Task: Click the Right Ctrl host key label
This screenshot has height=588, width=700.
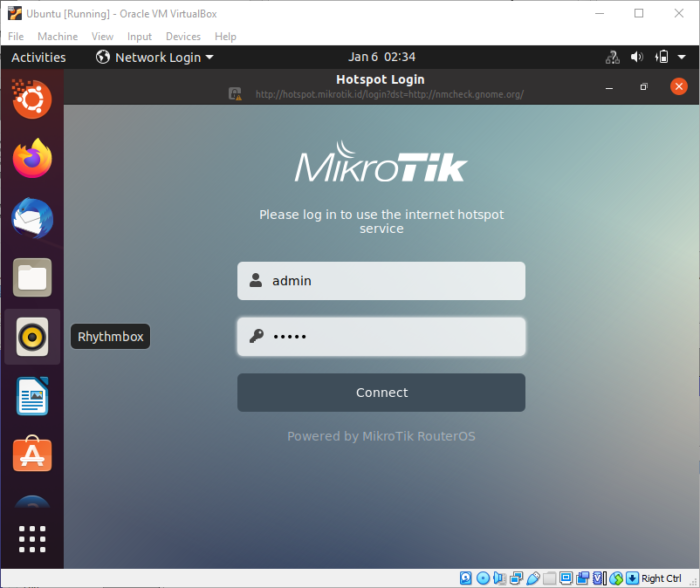Action: pyautogui.click(x=661, y=578)
